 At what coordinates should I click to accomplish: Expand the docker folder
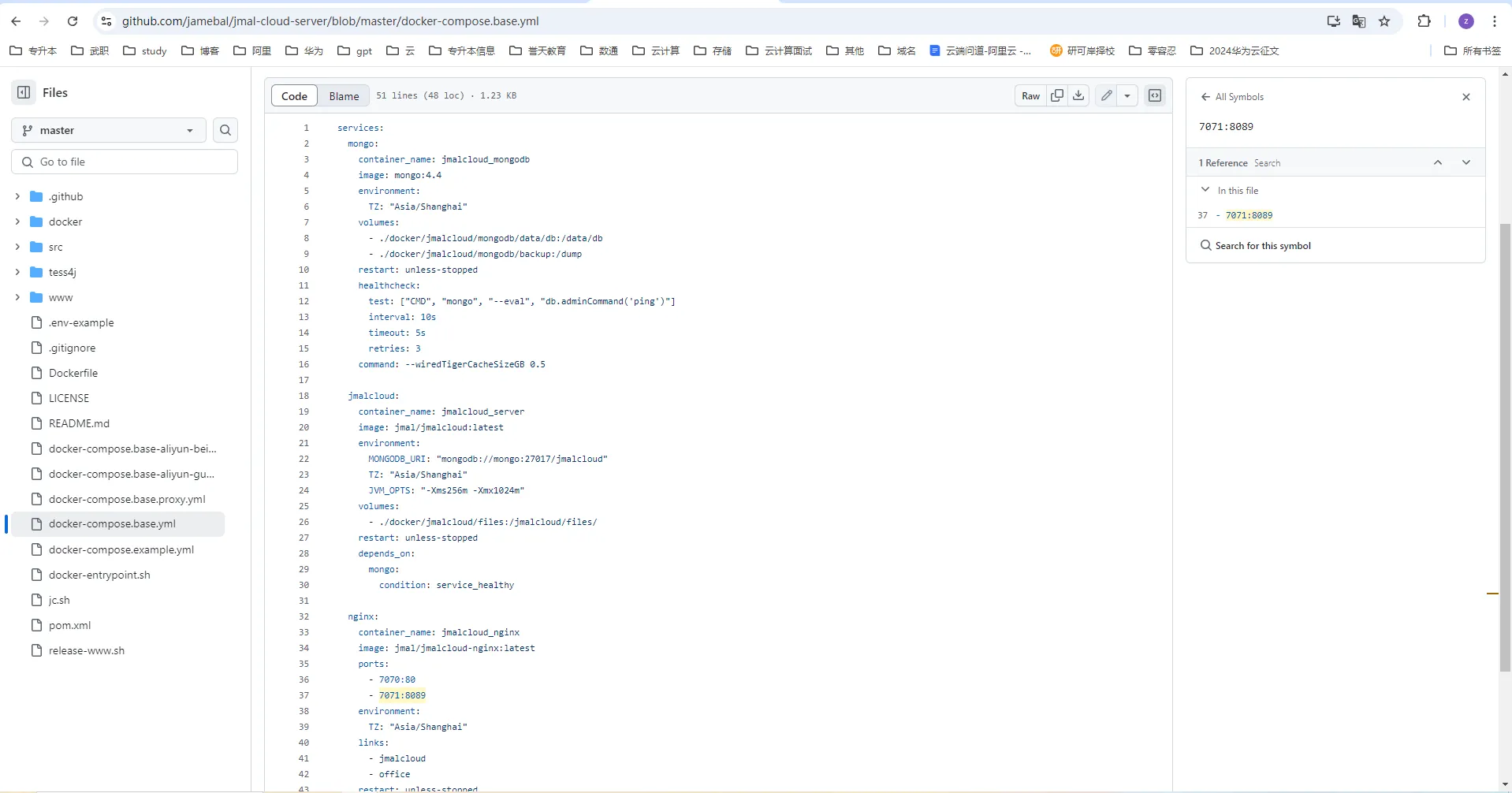point(17,222)
